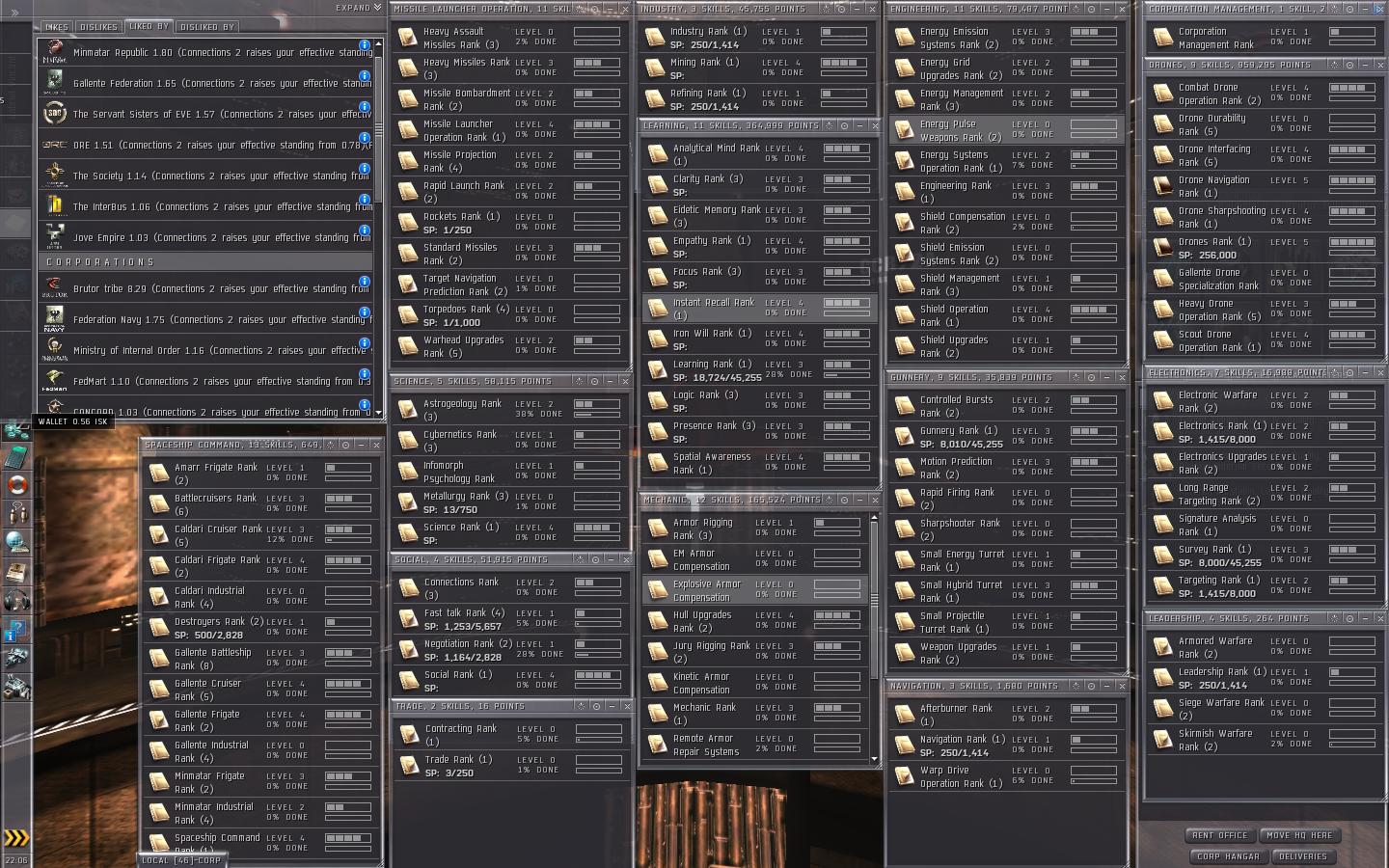This screenshot has height=868, width=1389.
Task: Open the Corp Hangar button
Action: [x=1228, y=856]
